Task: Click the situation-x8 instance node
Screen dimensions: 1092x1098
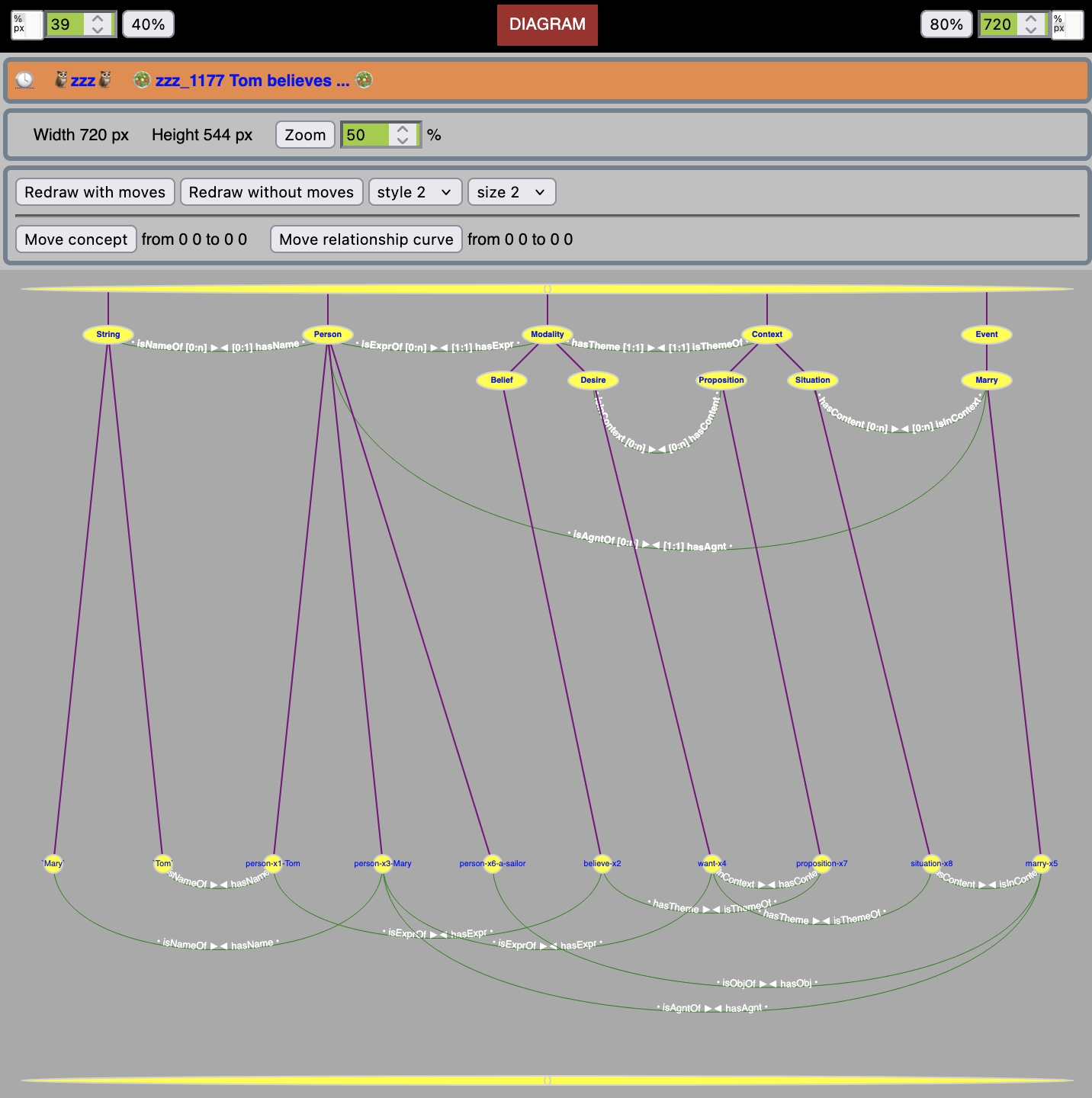Action: [x=932, y=863]
